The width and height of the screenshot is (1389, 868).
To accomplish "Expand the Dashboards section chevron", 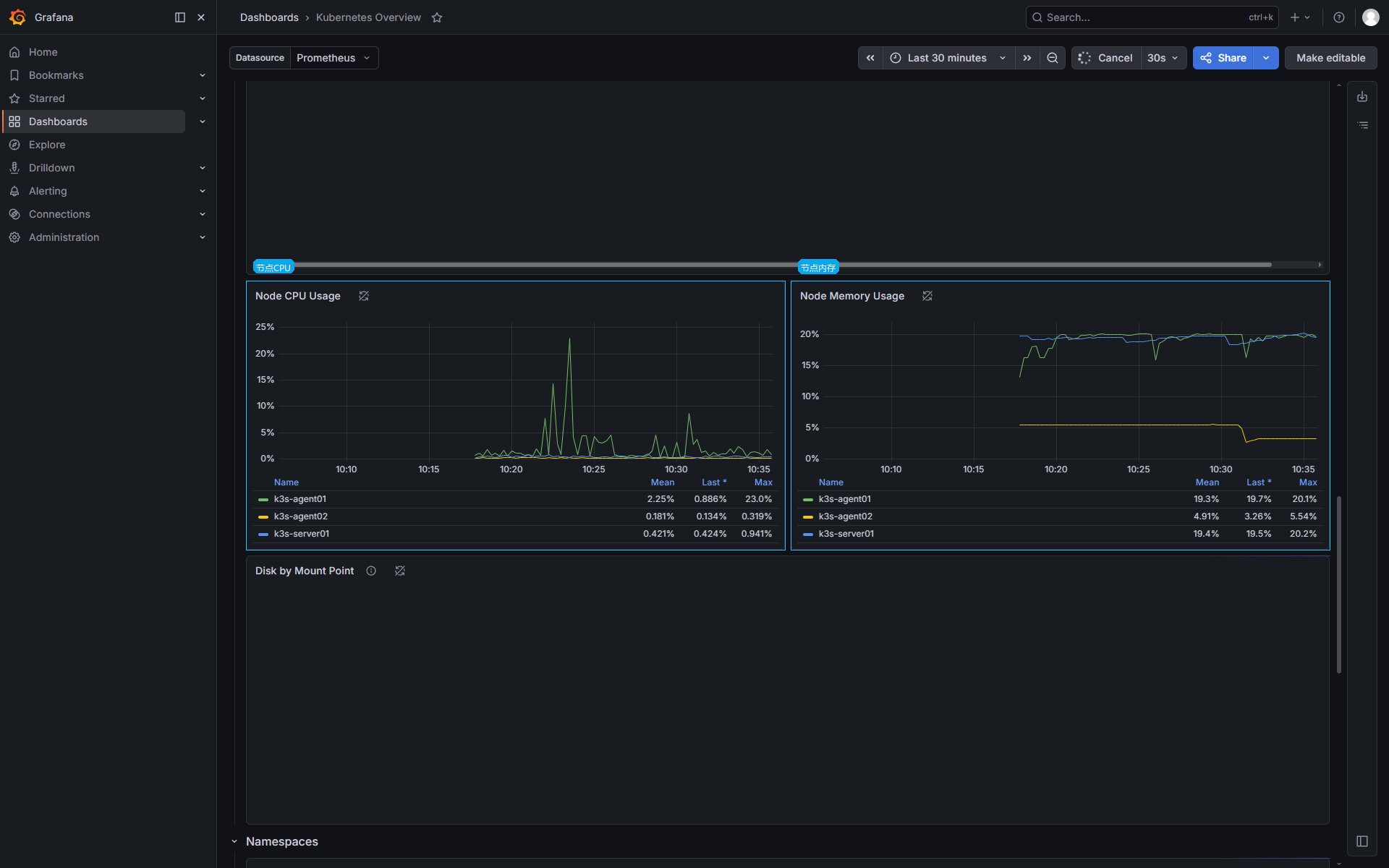I will click(203, 122).
